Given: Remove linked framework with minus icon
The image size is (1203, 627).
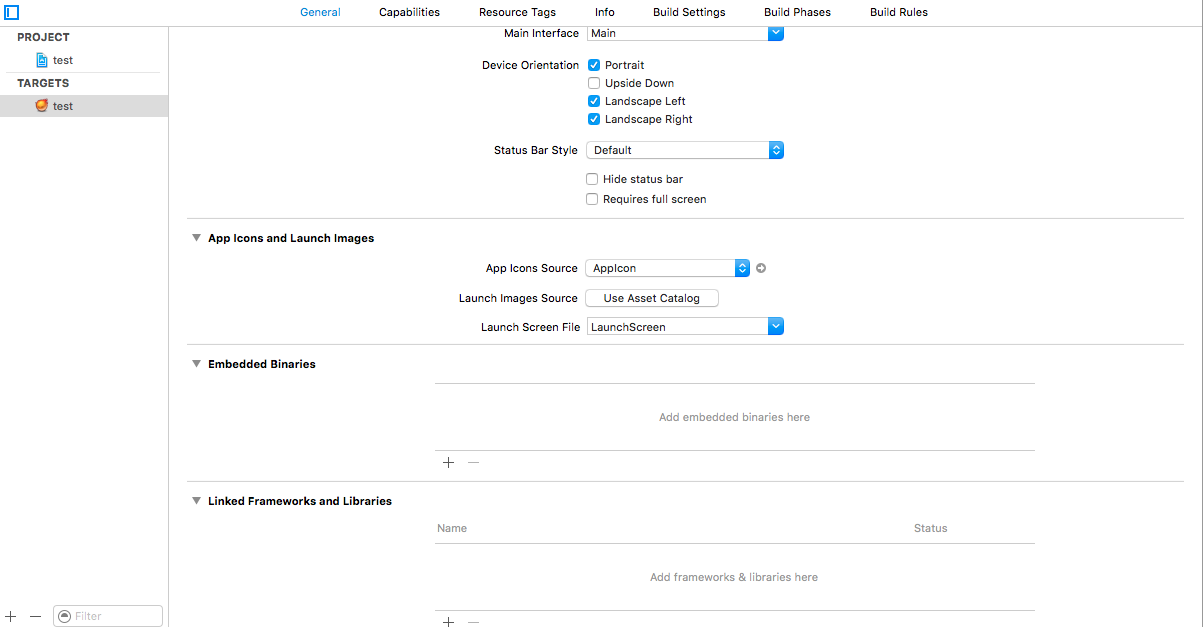Looking at the screenshot, I should pos(474,621).
